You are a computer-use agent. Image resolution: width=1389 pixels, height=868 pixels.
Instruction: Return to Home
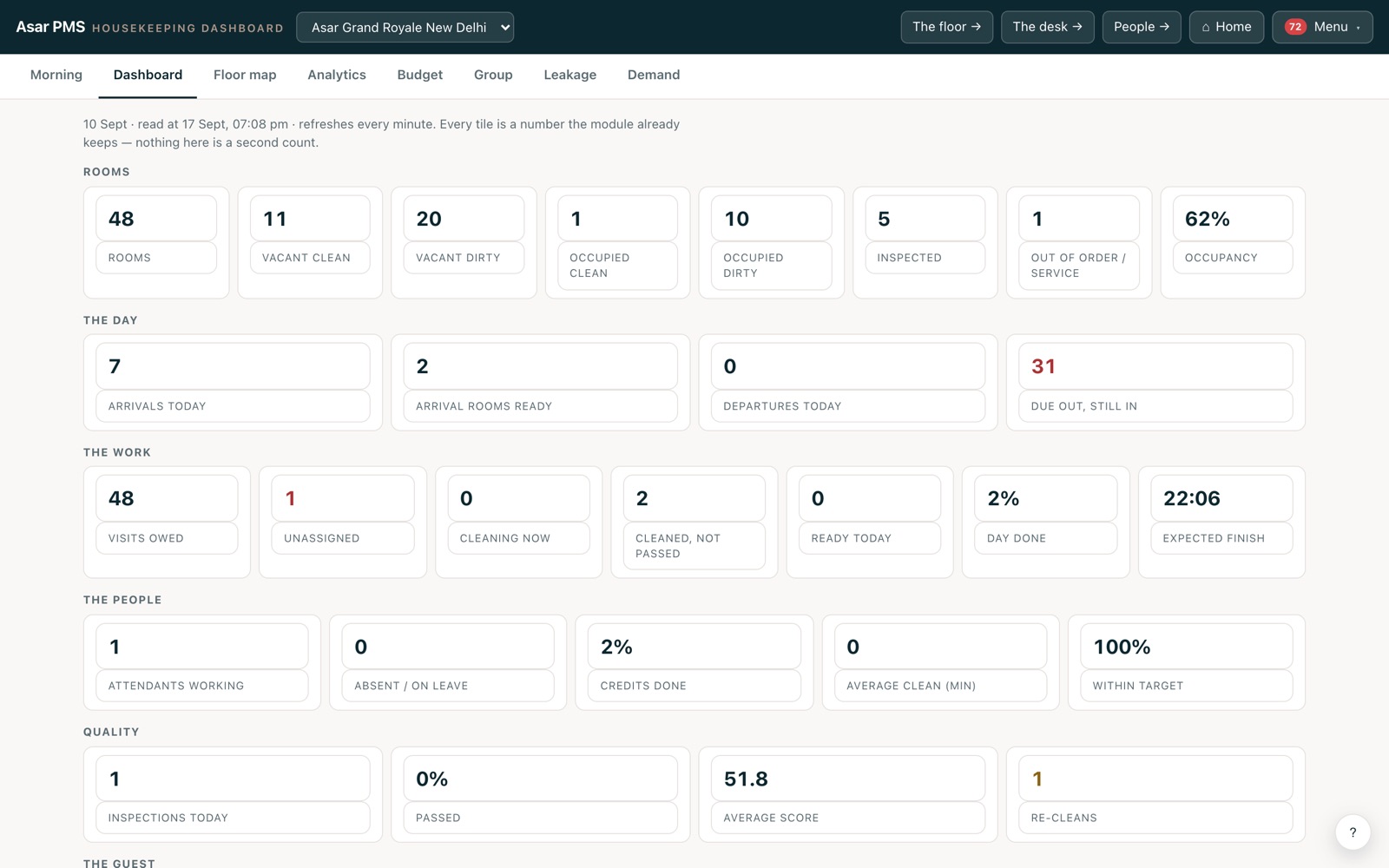(x=1226, y=27)
